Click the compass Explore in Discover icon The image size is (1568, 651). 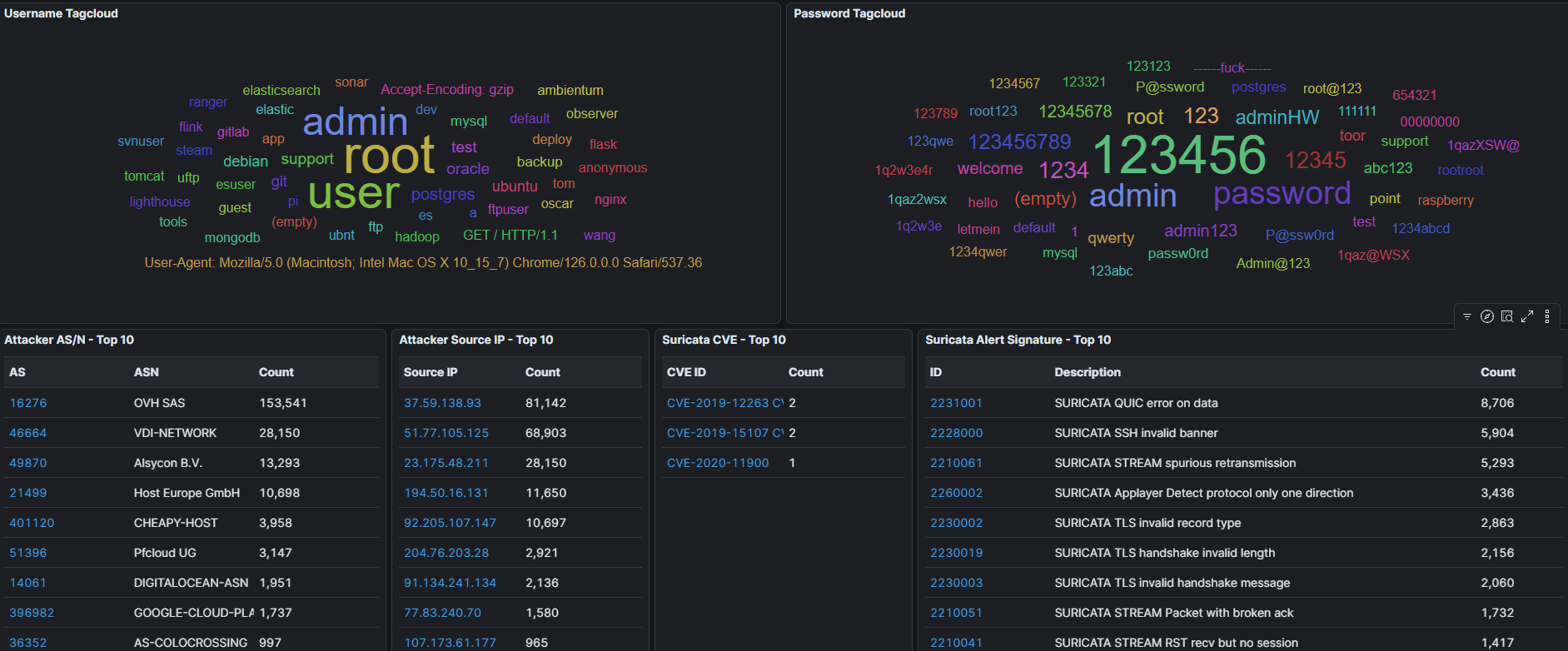(x=1487, y=316)
